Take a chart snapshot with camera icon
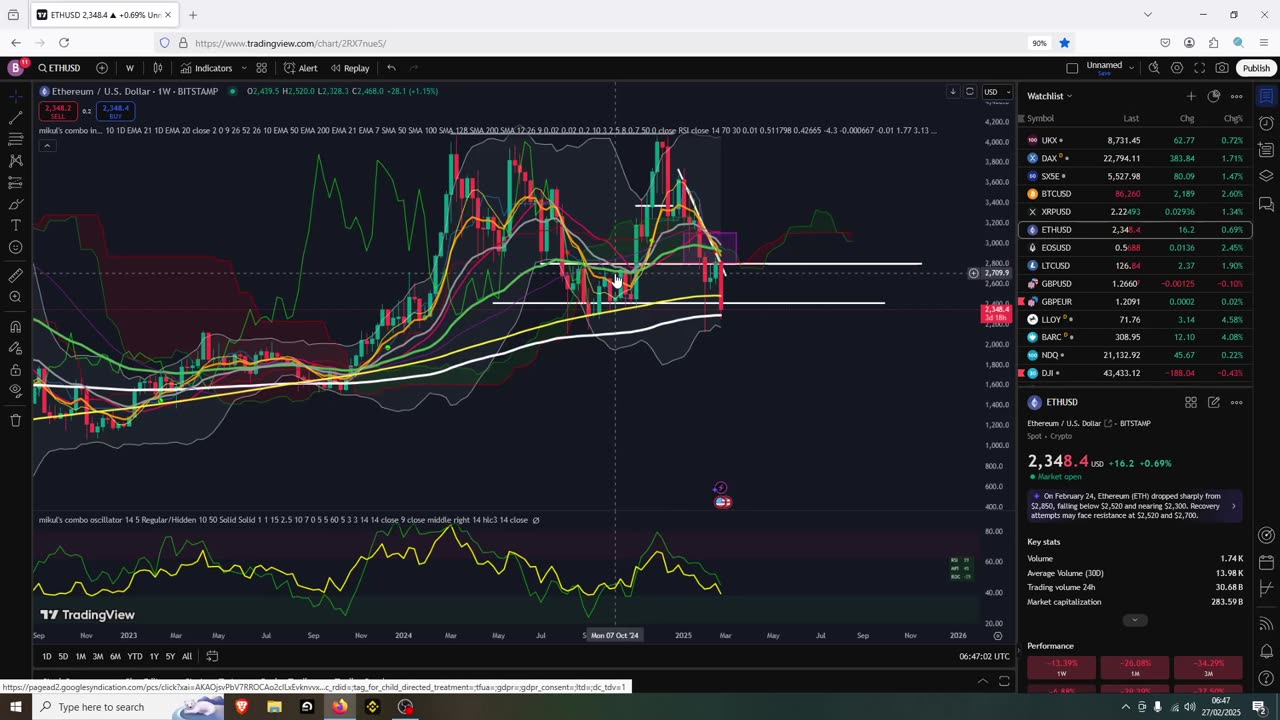Image resolution: width=1280 pixels, height=720 pixels. (x=1222, y=68)
